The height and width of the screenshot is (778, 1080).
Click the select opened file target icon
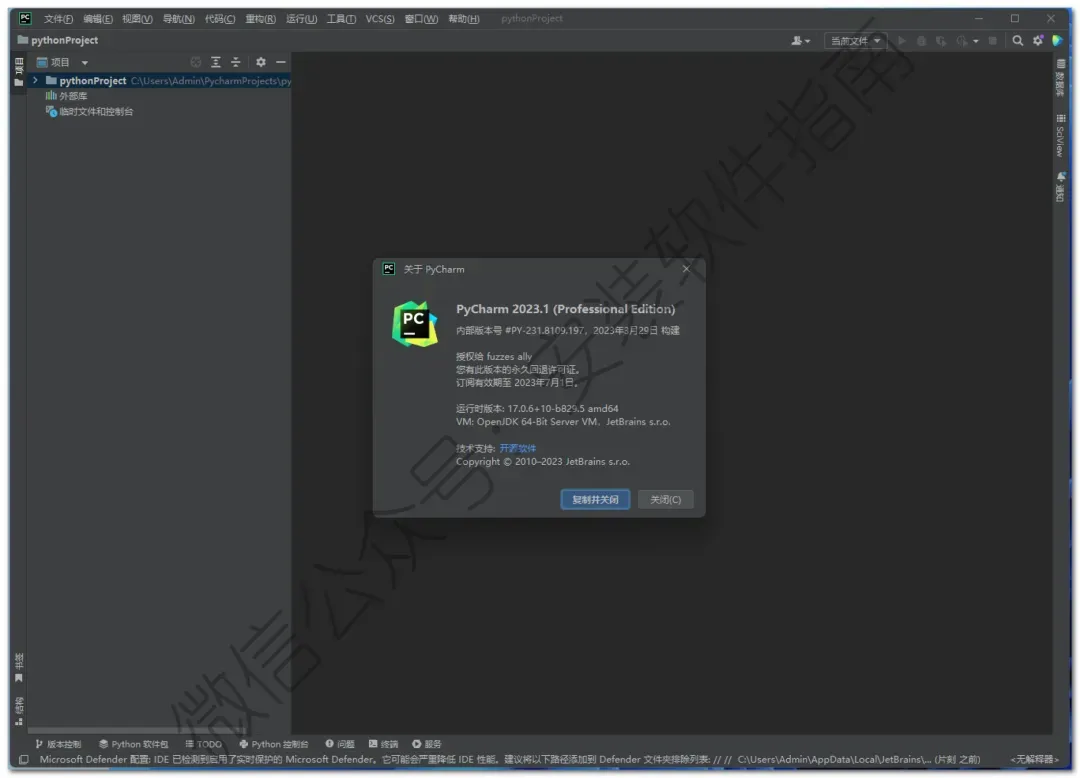(x=196, y=62)
